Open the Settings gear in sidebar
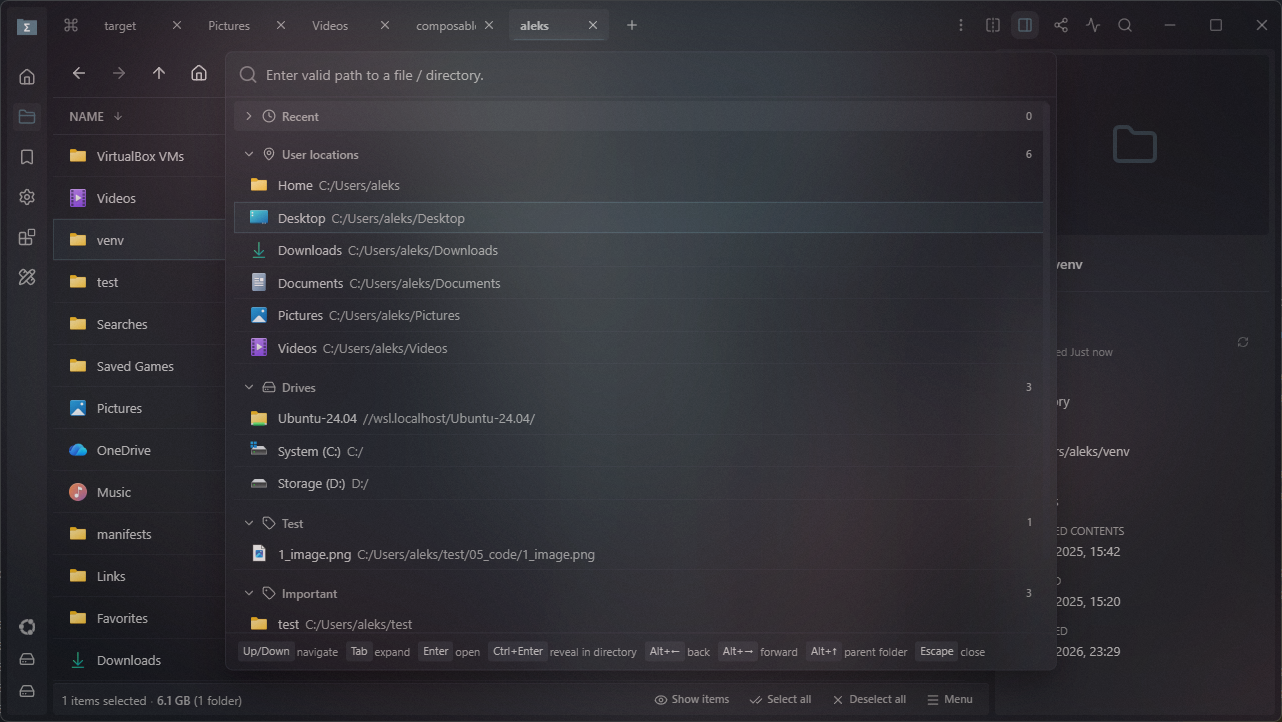 coord(27,197)
